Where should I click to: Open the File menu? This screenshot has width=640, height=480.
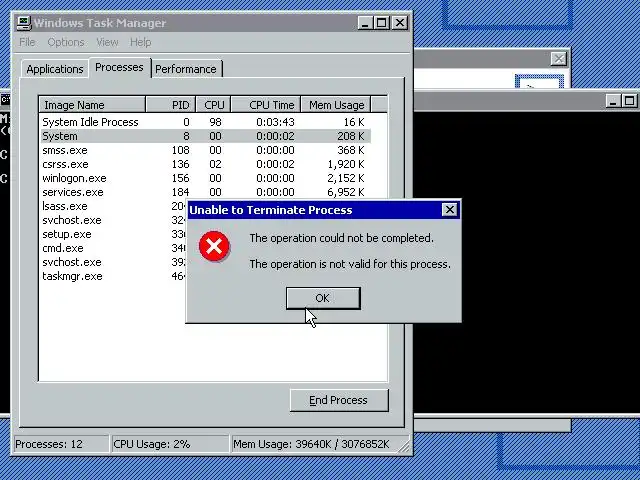27,42
